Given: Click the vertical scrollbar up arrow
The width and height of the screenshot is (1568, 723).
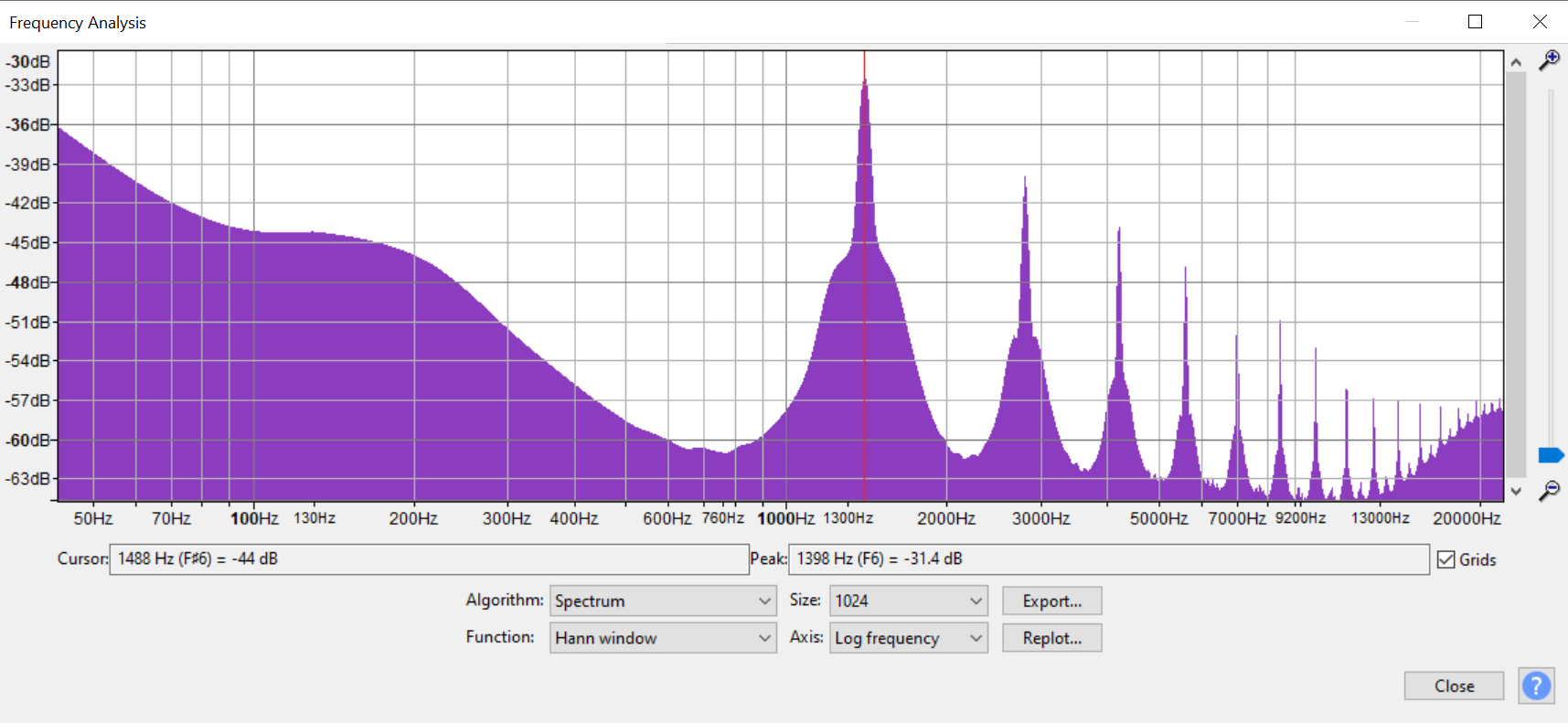Looking at the screenshot, I should point(1516,62).
